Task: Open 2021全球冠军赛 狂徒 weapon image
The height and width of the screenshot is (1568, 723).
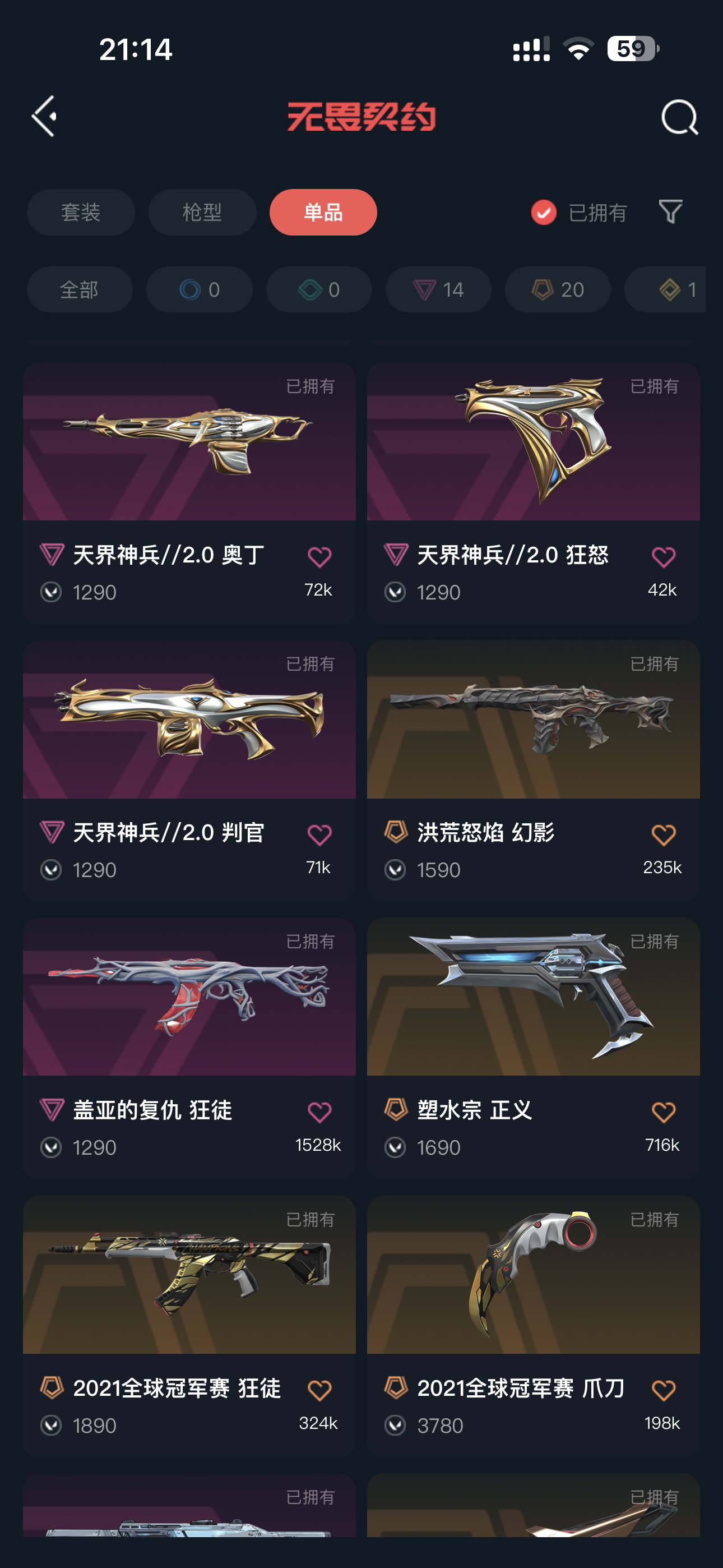Action: coord(189,1275)
